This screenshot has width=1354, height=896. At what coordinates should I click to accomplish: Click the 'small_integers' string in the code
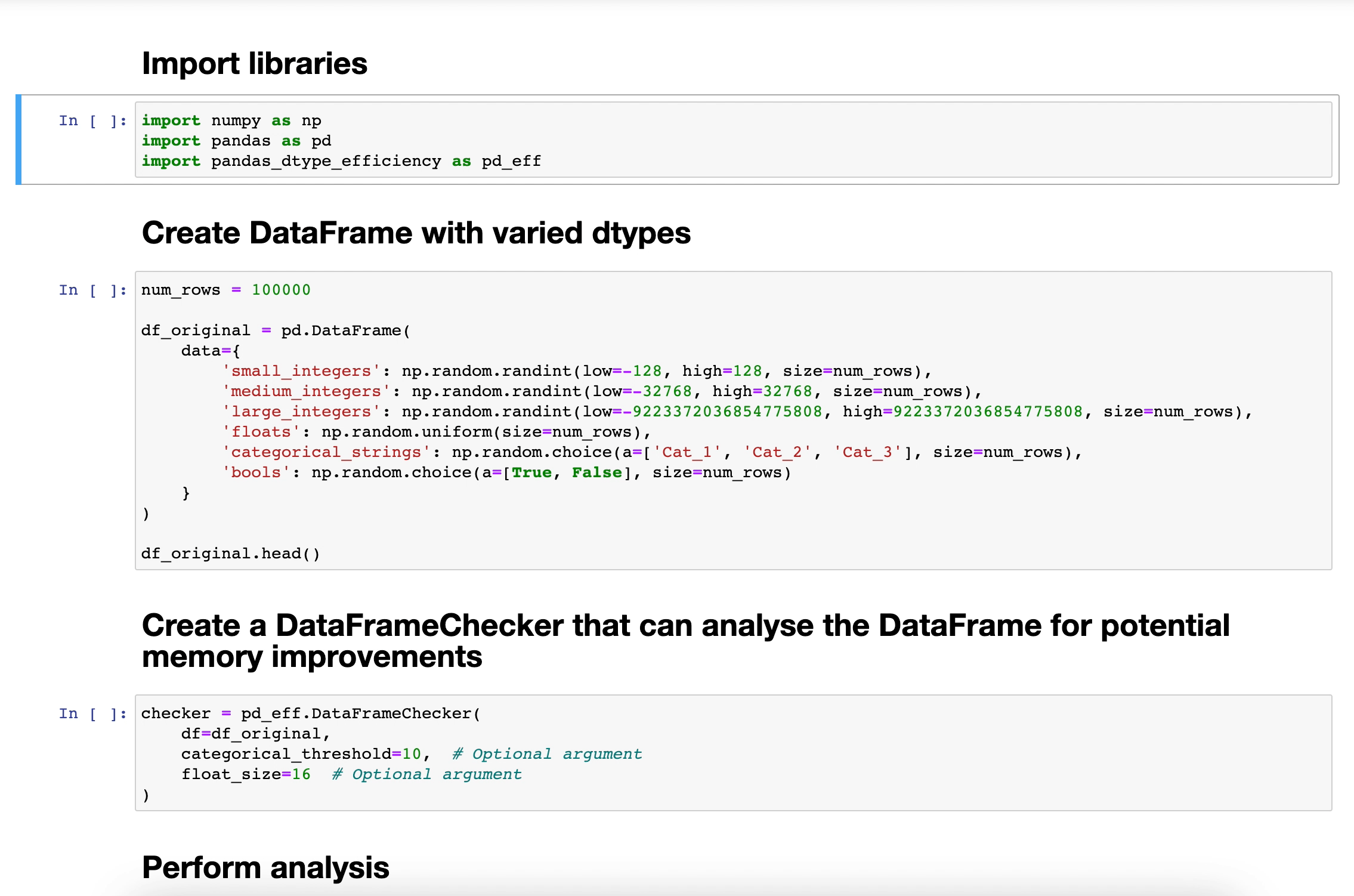(301, 371)
